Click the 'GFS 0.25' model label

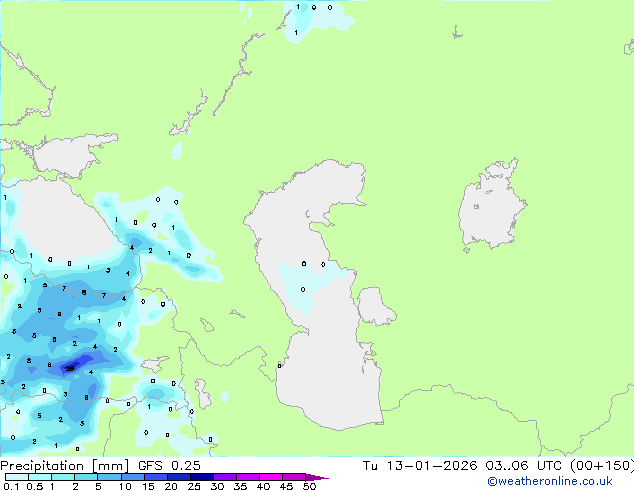(x=169, y=466)
